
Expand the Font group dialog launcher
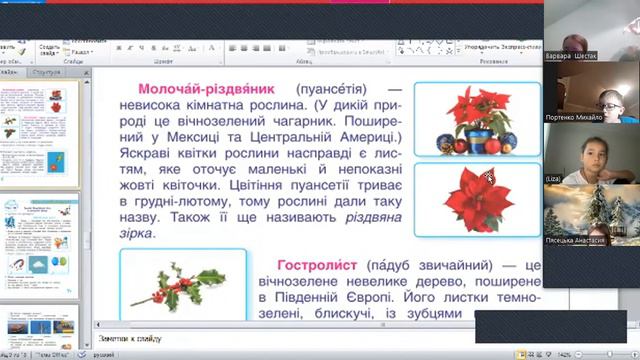click(220, 62)
